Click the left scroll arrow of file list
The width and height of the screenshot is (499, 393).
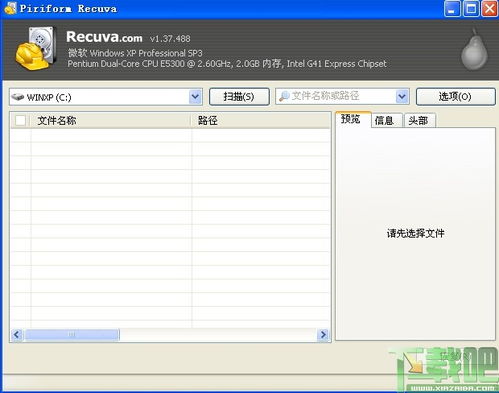[17, 335]
